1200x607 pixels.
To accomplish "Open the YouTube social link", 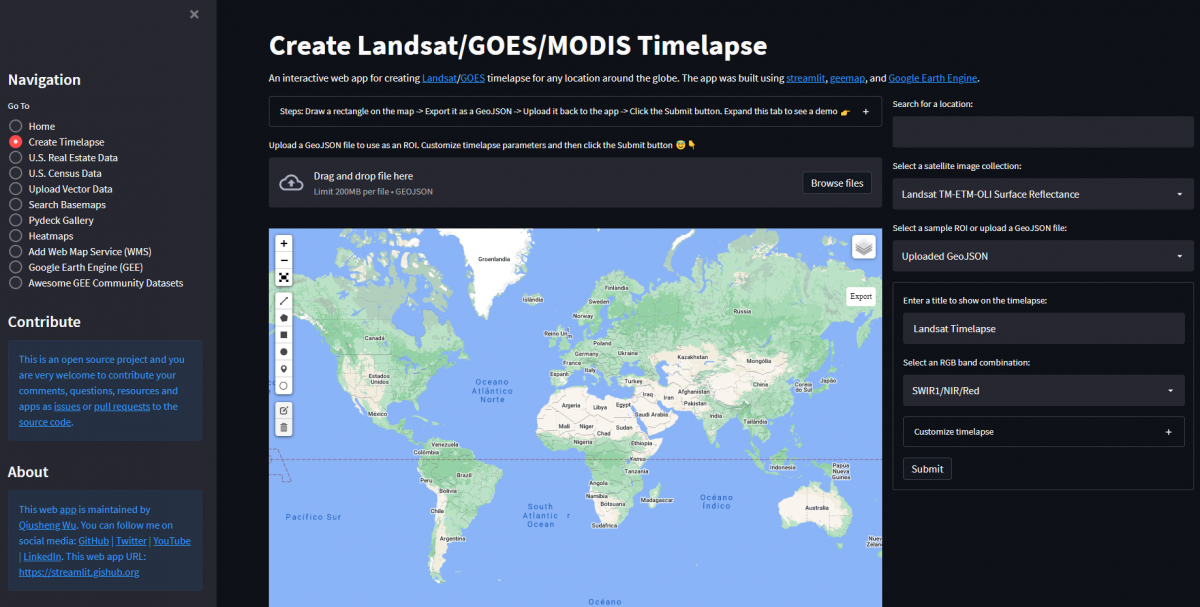I will (x=172, y=541).
